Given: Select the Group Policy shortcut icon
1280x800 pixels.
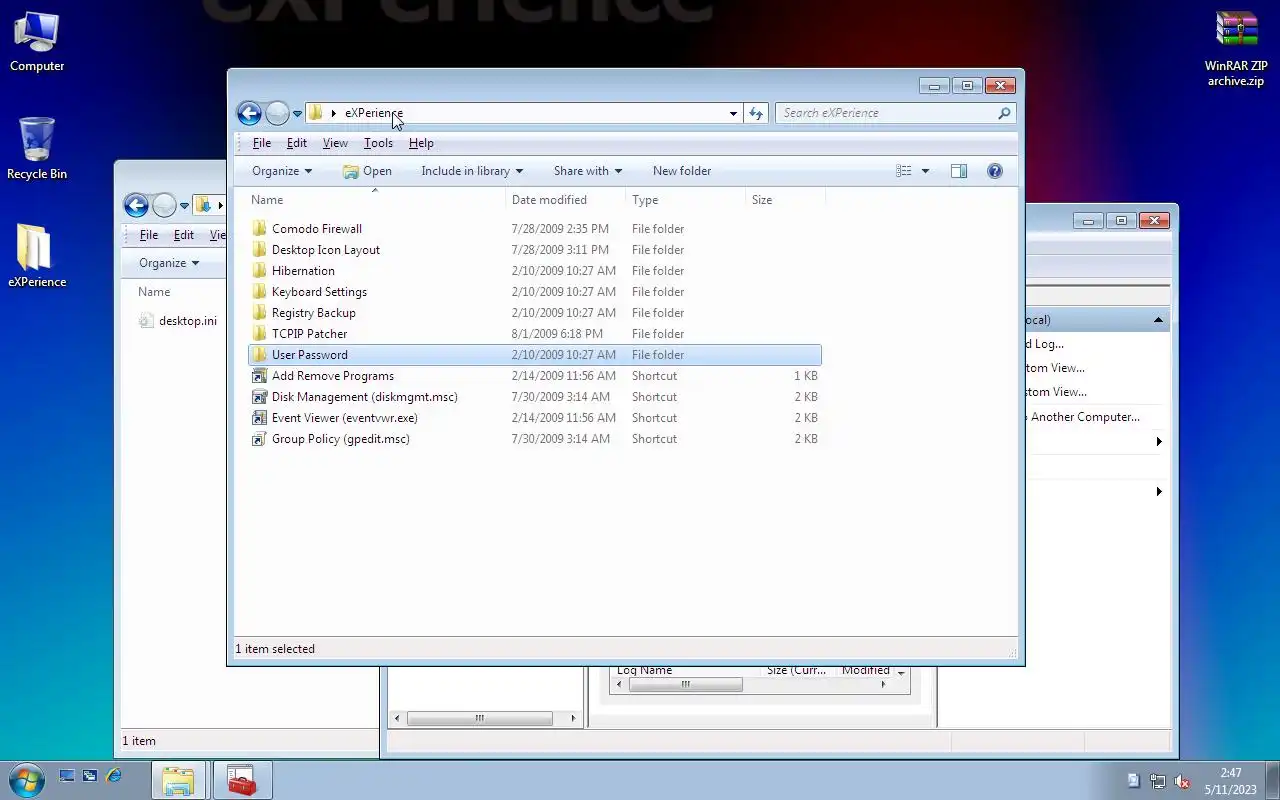Looking at the screenshot, I should [x=260, y=439].
